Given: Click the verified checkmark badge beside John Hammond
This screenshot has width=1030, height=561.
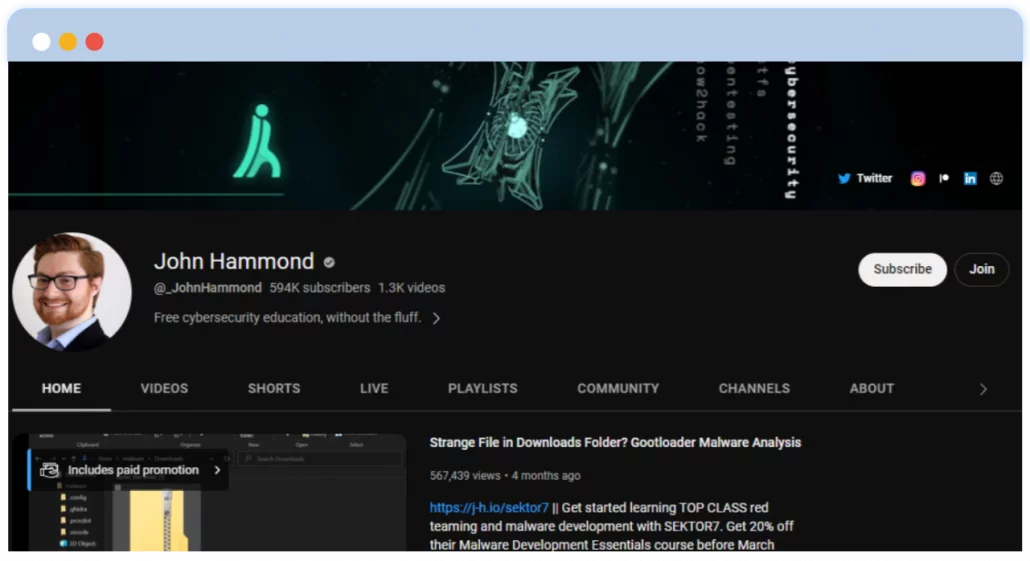Looking at the screenshot, I should coord(329,262).
